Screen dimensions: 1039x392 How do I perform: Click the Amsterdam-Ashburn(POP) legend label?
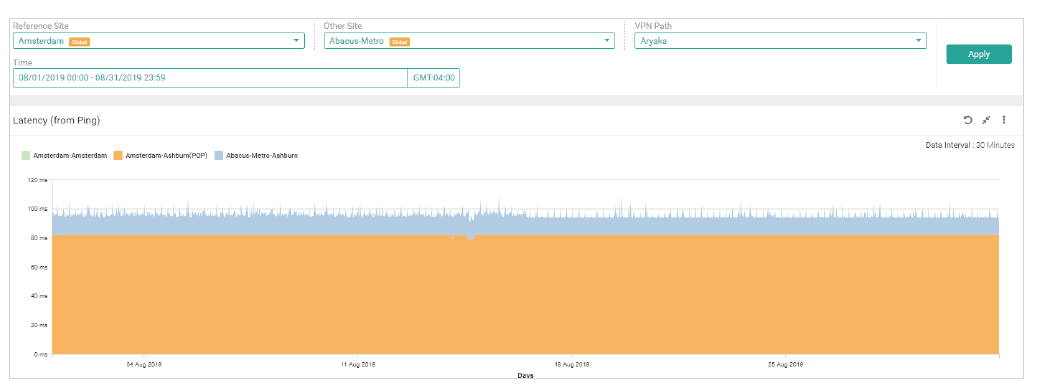(x=166, y=156)
